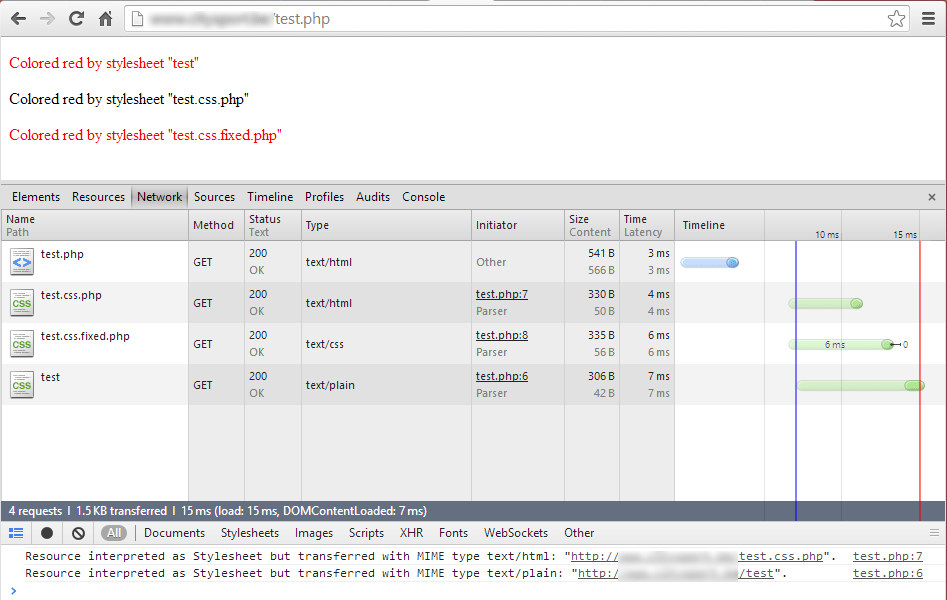Open the Sources tab

click(214, 197)
